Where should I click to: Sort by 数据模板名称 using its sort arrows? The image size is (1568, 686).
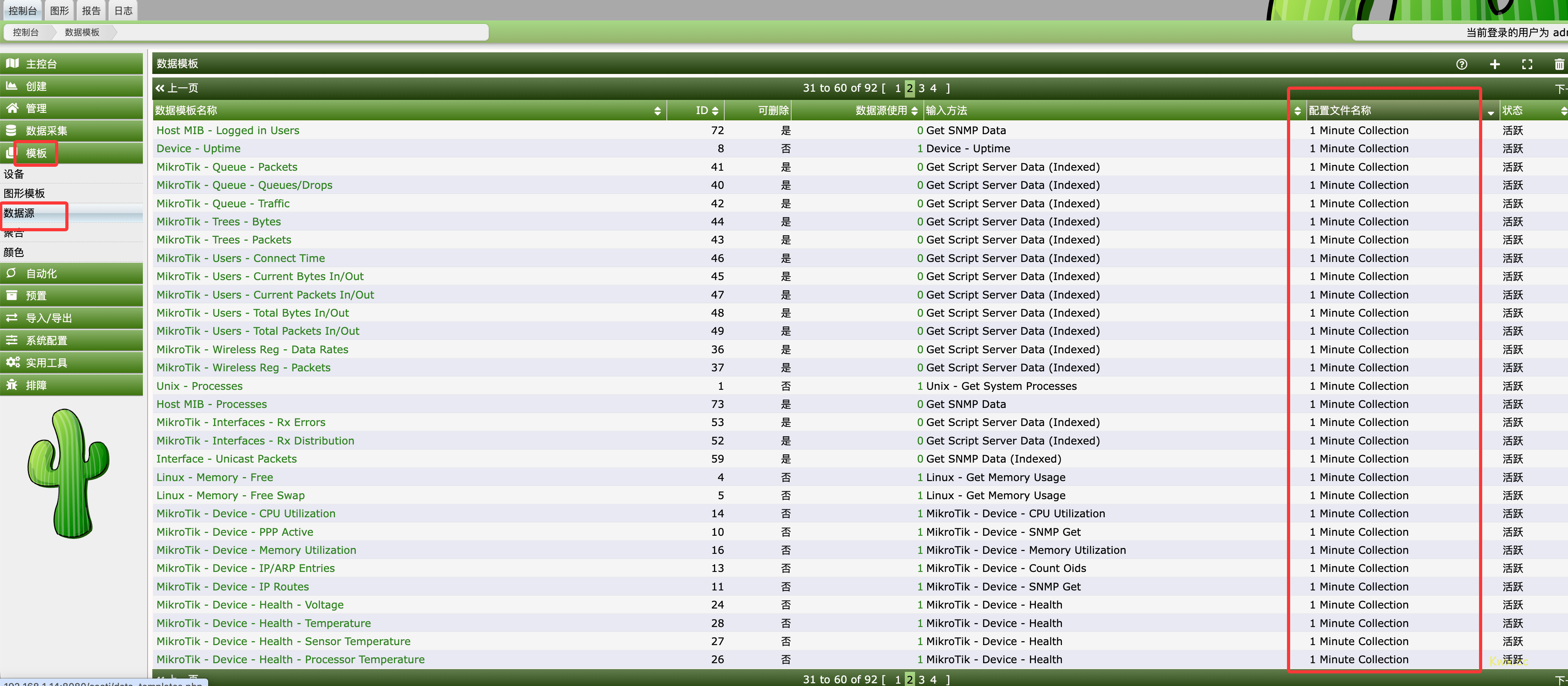(657, 111)
